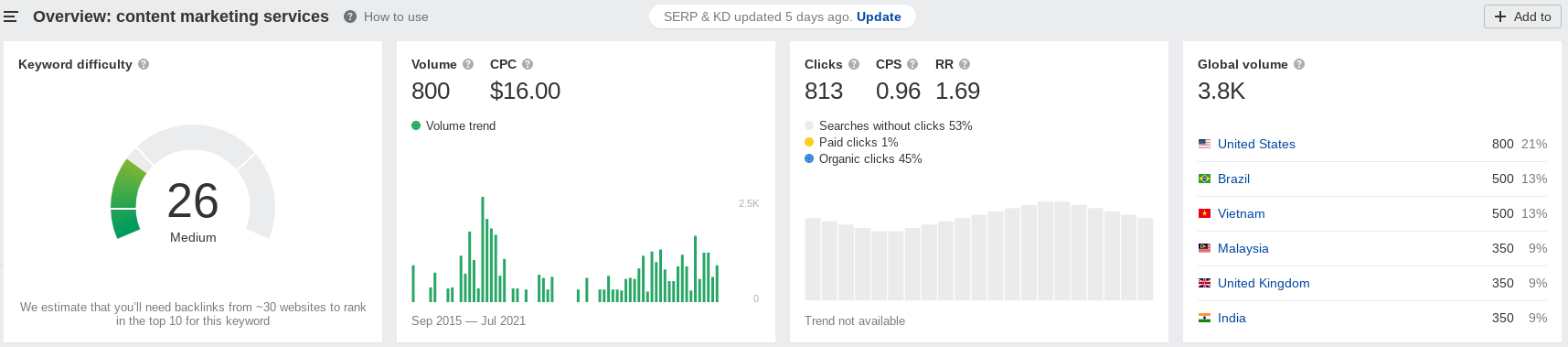Click the United Kingdom flag icon
This screenshot has width=1568, height=347.
pos(1204,283)
